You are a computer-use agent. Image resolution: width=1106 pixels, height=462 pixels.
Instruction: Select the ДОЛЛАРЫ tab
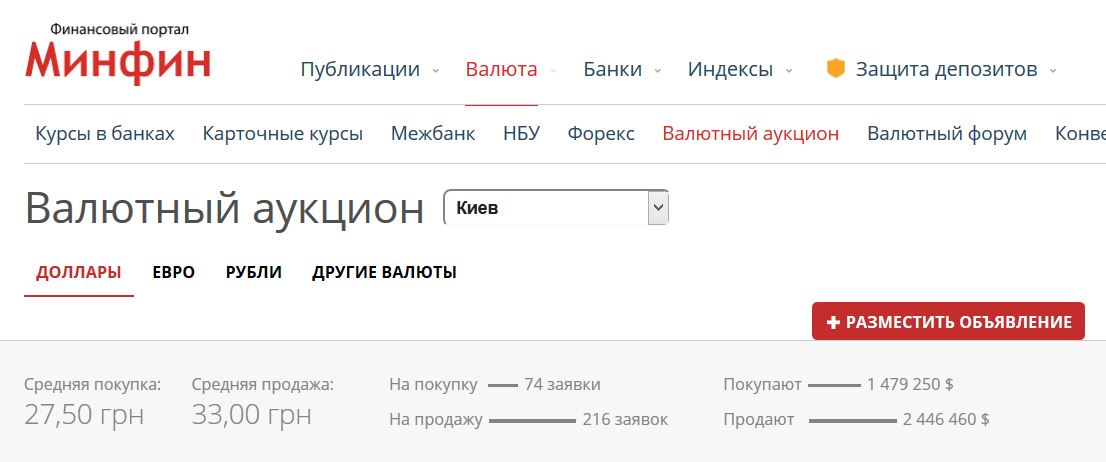tap(79, 272)
